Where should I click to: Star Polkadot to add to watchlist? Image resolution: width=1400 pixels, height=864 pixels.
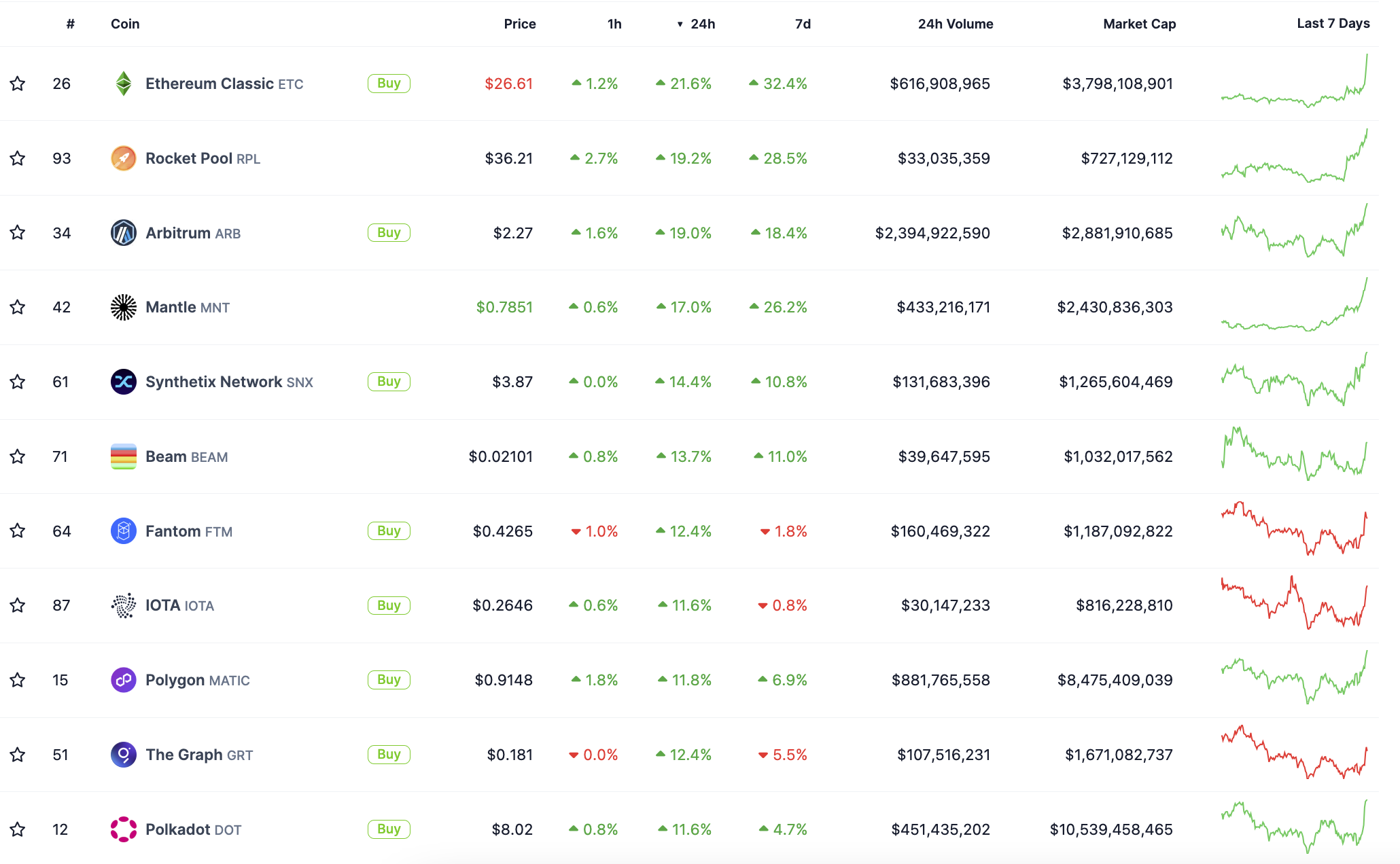(18, 829)
